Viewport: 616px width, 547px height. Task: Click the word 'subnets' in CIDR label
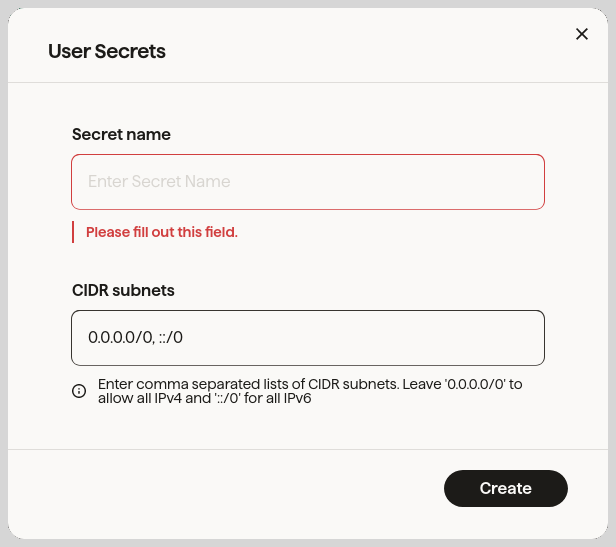point(146,290)
